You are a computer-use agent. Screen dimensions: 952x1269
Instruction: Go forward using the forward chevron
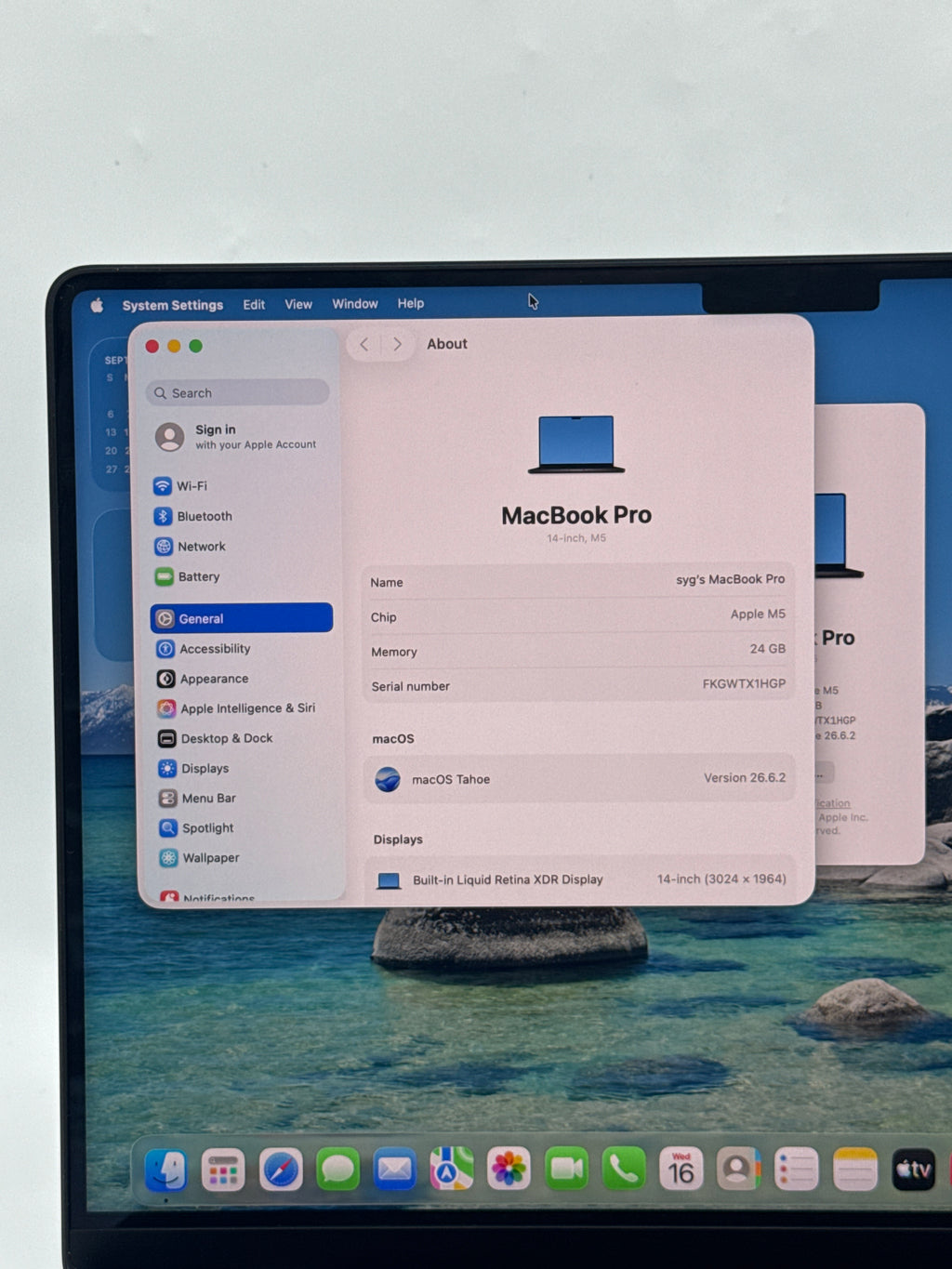coord(397,344)
